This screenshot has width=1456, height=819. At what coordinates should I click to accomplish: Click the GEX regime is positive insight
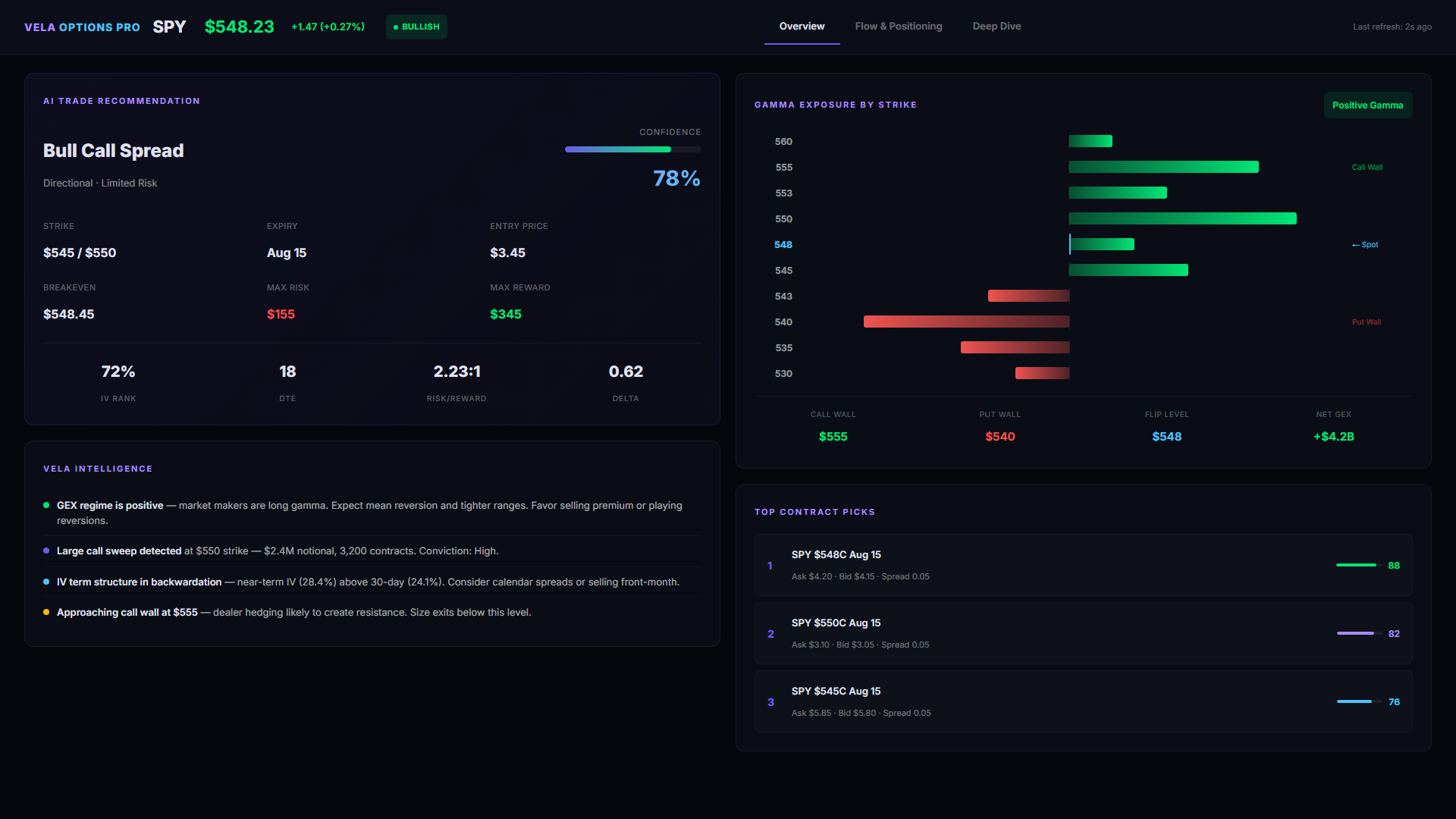[372, 513]
